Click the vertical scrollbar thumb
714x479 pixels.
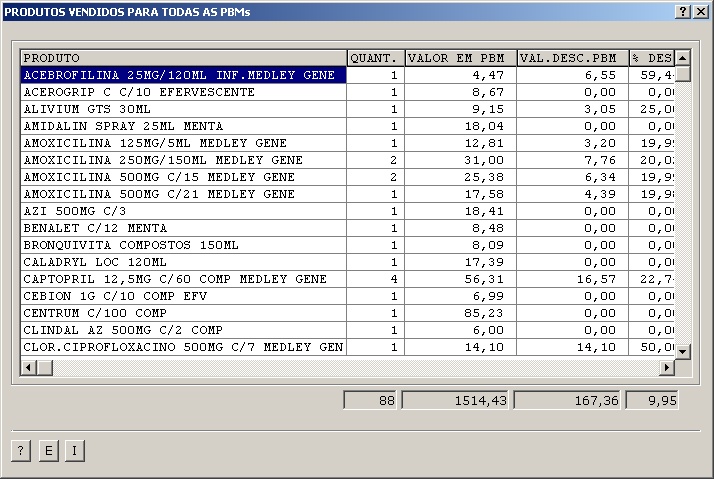683,74
